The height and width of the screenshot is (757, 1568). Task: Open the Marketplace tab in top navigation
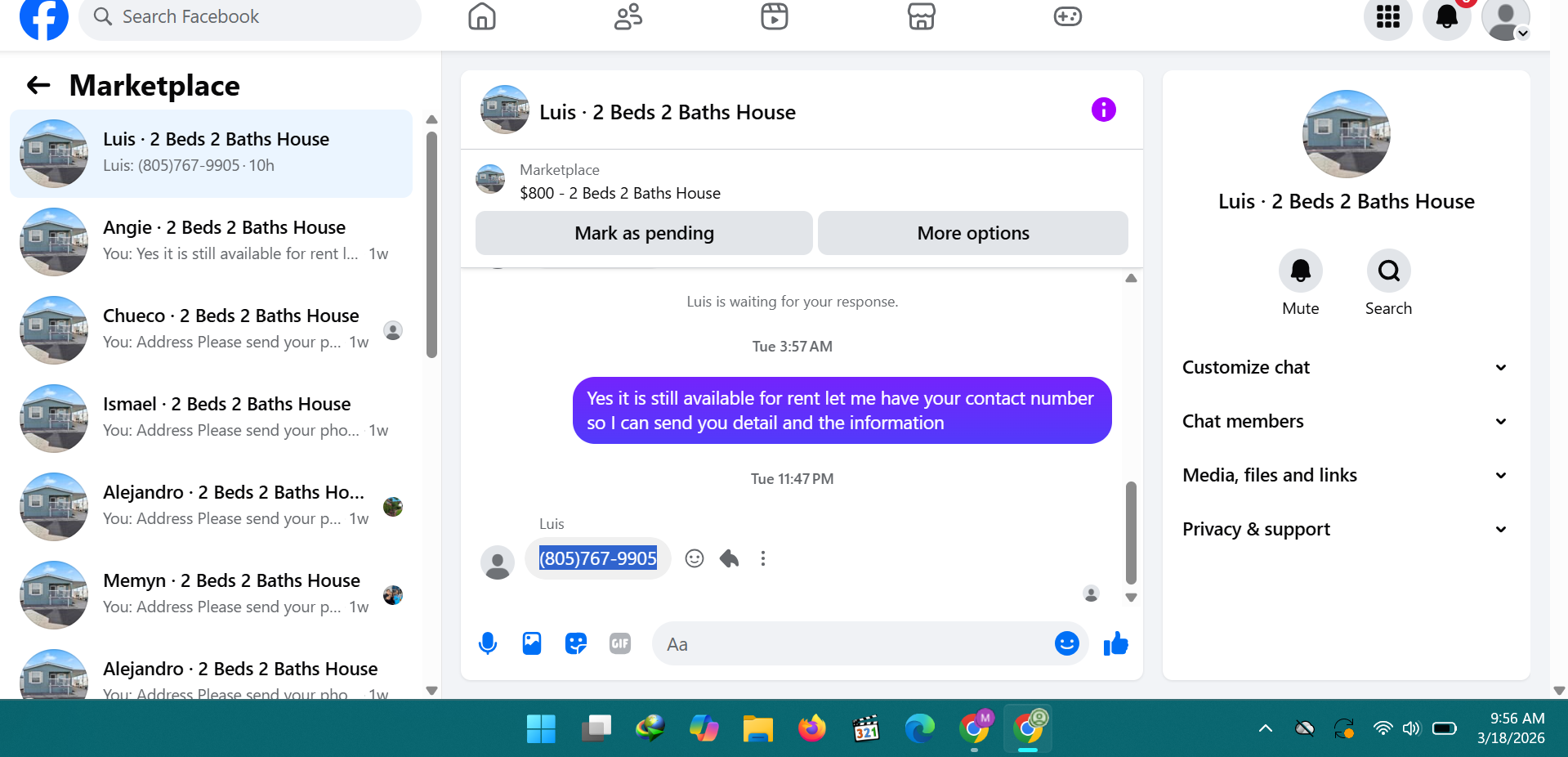tap(921, 16)
